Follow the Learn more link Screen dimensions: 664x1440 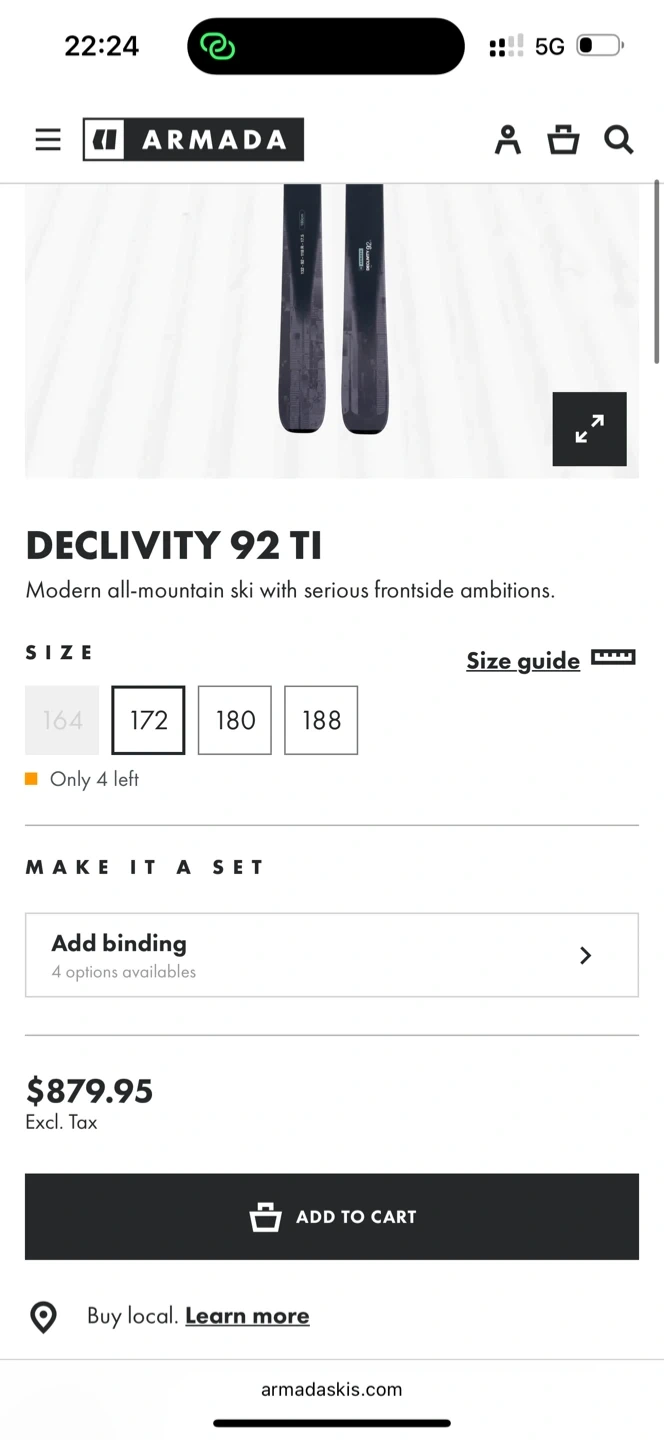(247, 1316)
